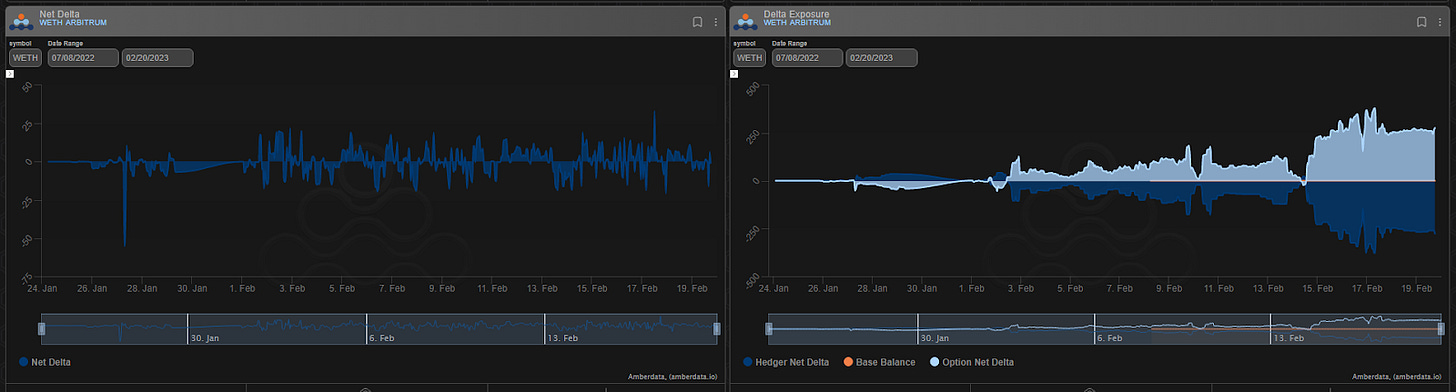Edit end date 02/20/2023 in Net Delta panel
Screen dimensions: 1456x392
click(157, 58)
